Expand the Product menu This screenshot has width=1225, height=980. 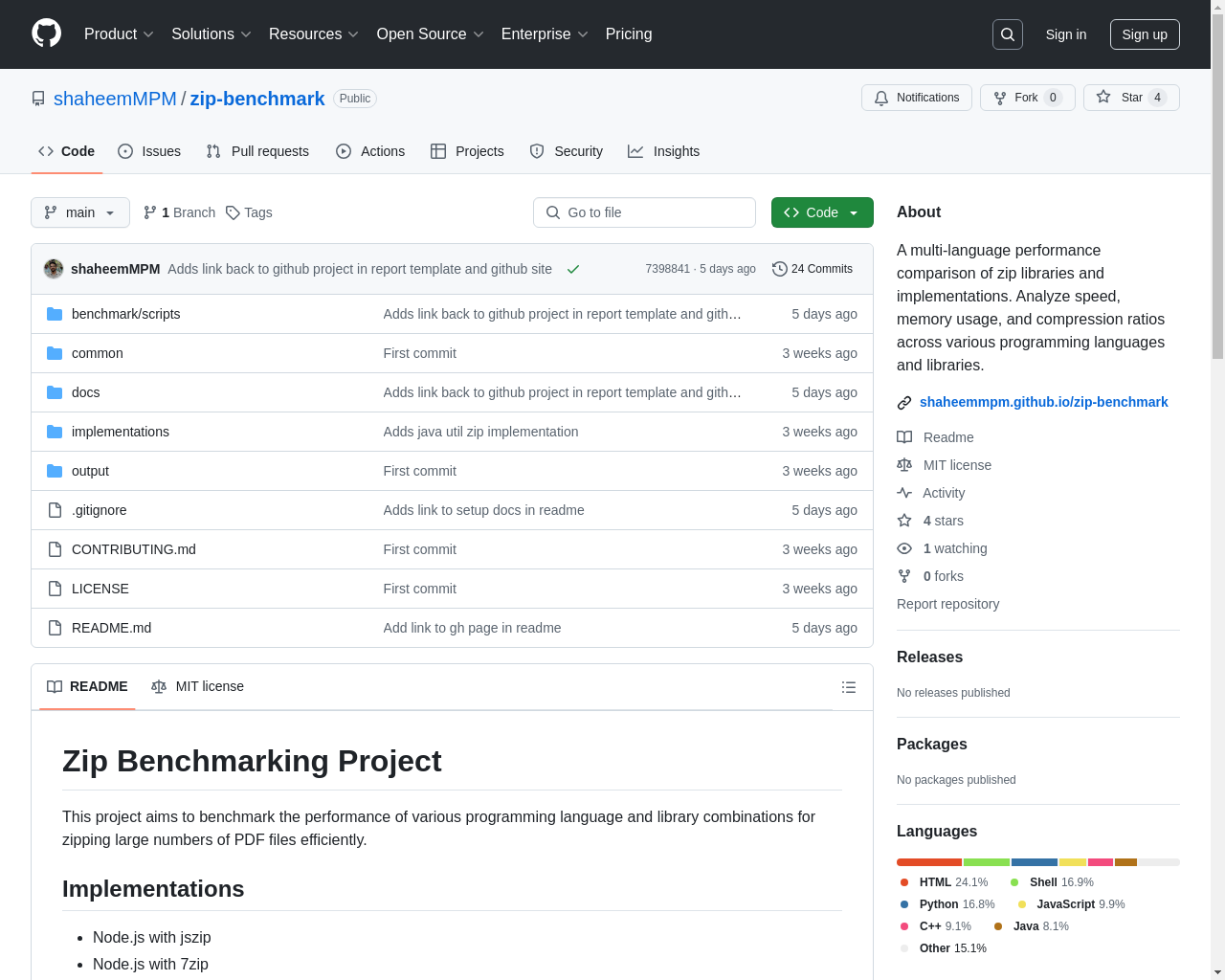click(119, 33)
